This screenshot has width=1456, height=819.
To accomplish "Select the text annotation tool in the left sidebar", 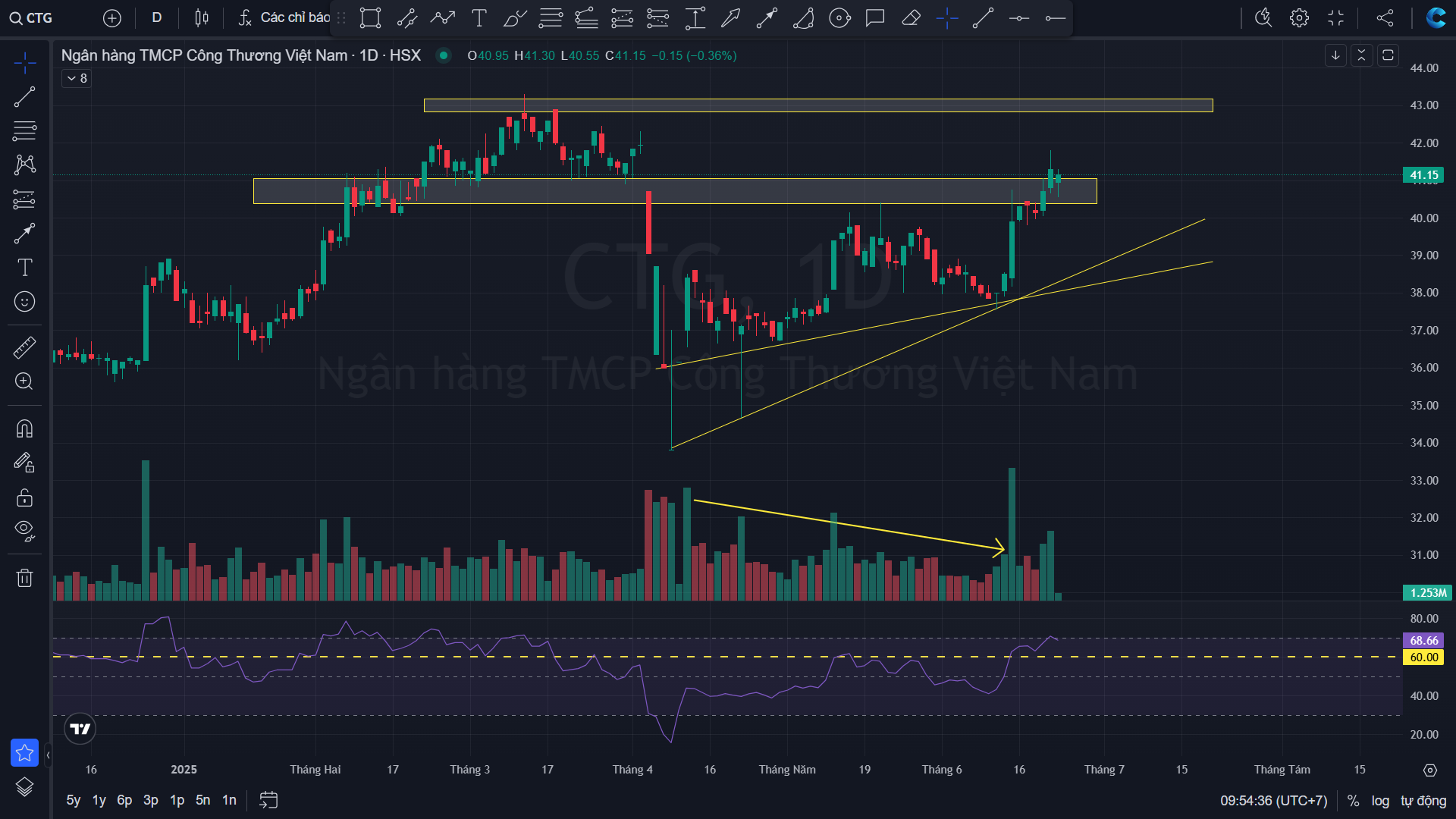I will [x=24, y=268].
